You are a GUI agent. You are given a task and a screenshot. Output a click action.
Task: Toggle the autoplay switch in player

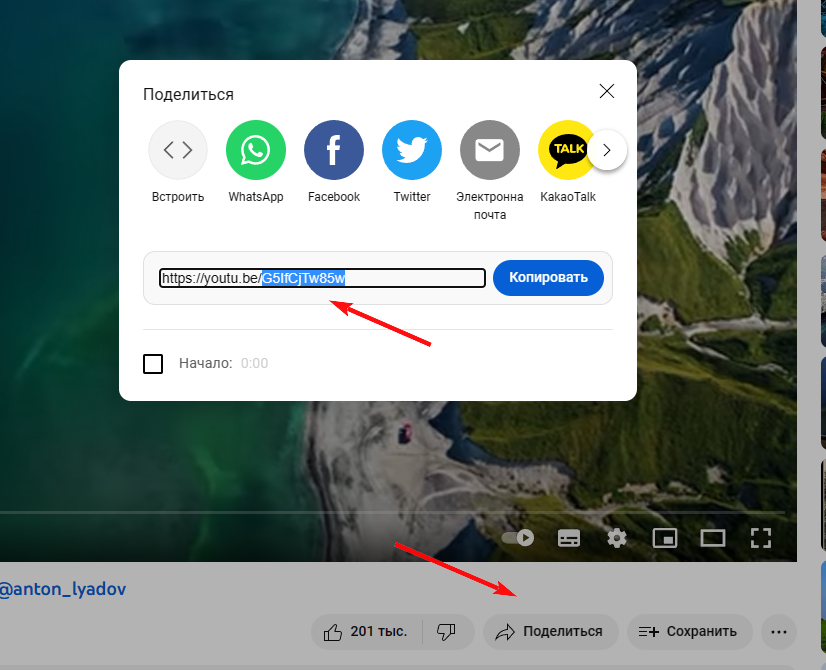(517, 538)
